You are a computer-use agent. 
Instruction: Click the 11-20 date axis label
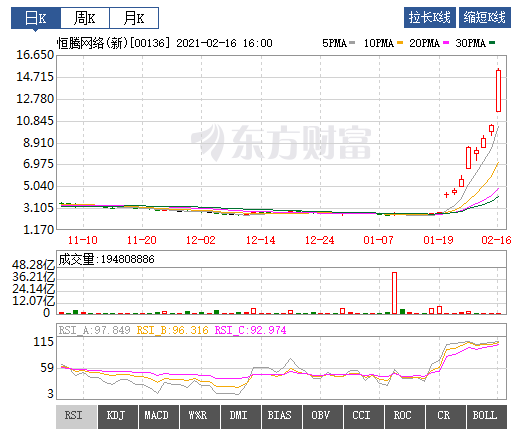[142, 240]
